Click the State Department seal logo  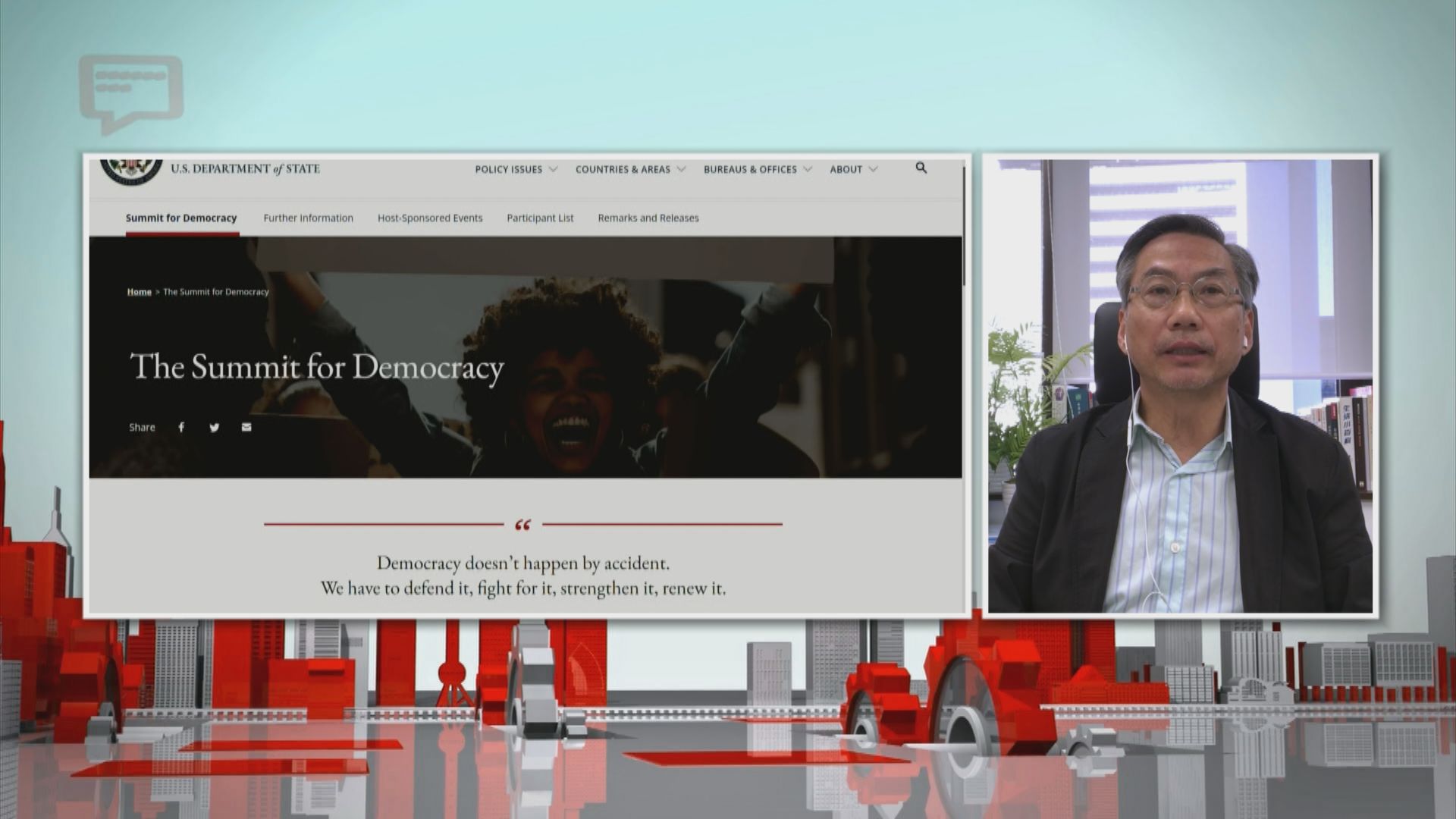click(x=131, y=171)
